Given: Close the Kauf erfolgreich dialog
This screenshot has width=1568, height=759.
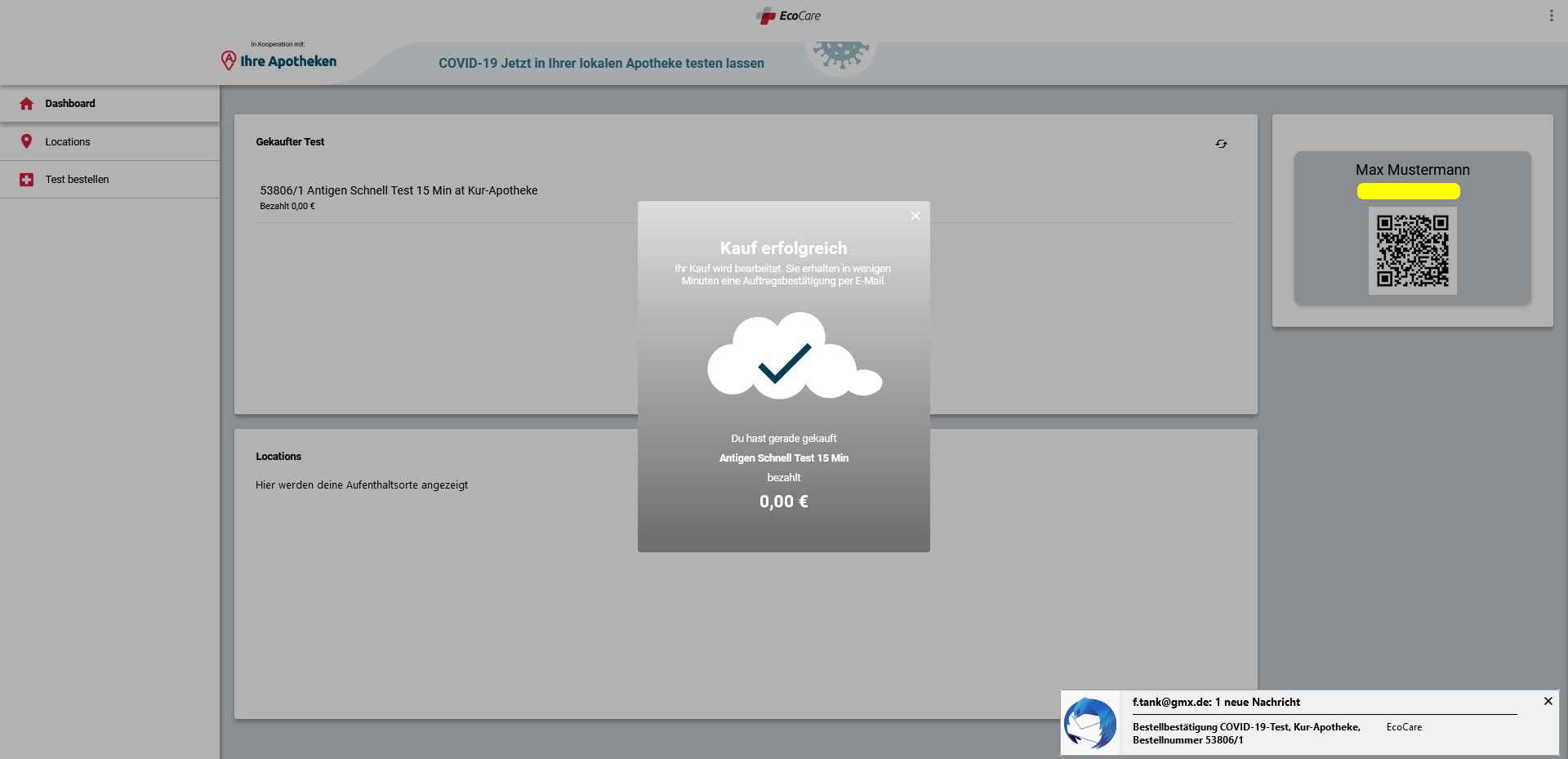Looking at the screenshot, I should [x=915, y=216].
